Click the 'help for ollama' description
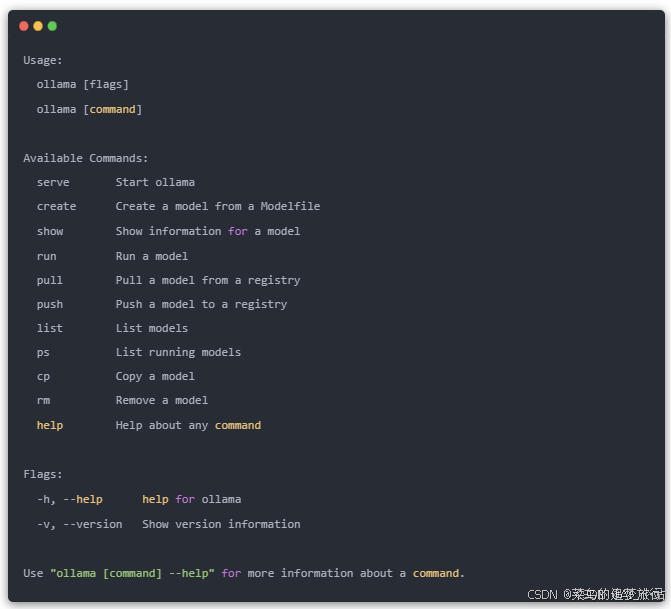The image size is (671, 609). tap(191, 500)
